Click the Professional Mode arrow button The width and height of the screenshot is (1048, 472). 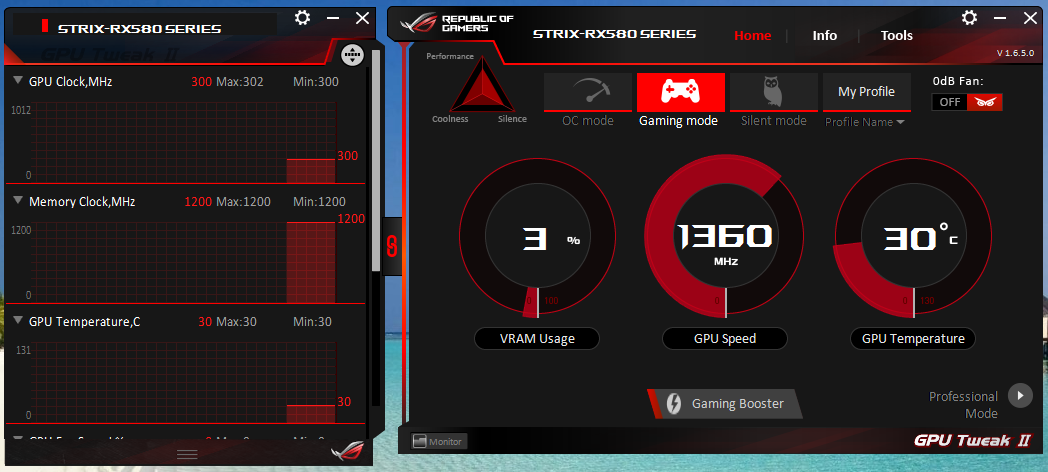point(1020,395)
